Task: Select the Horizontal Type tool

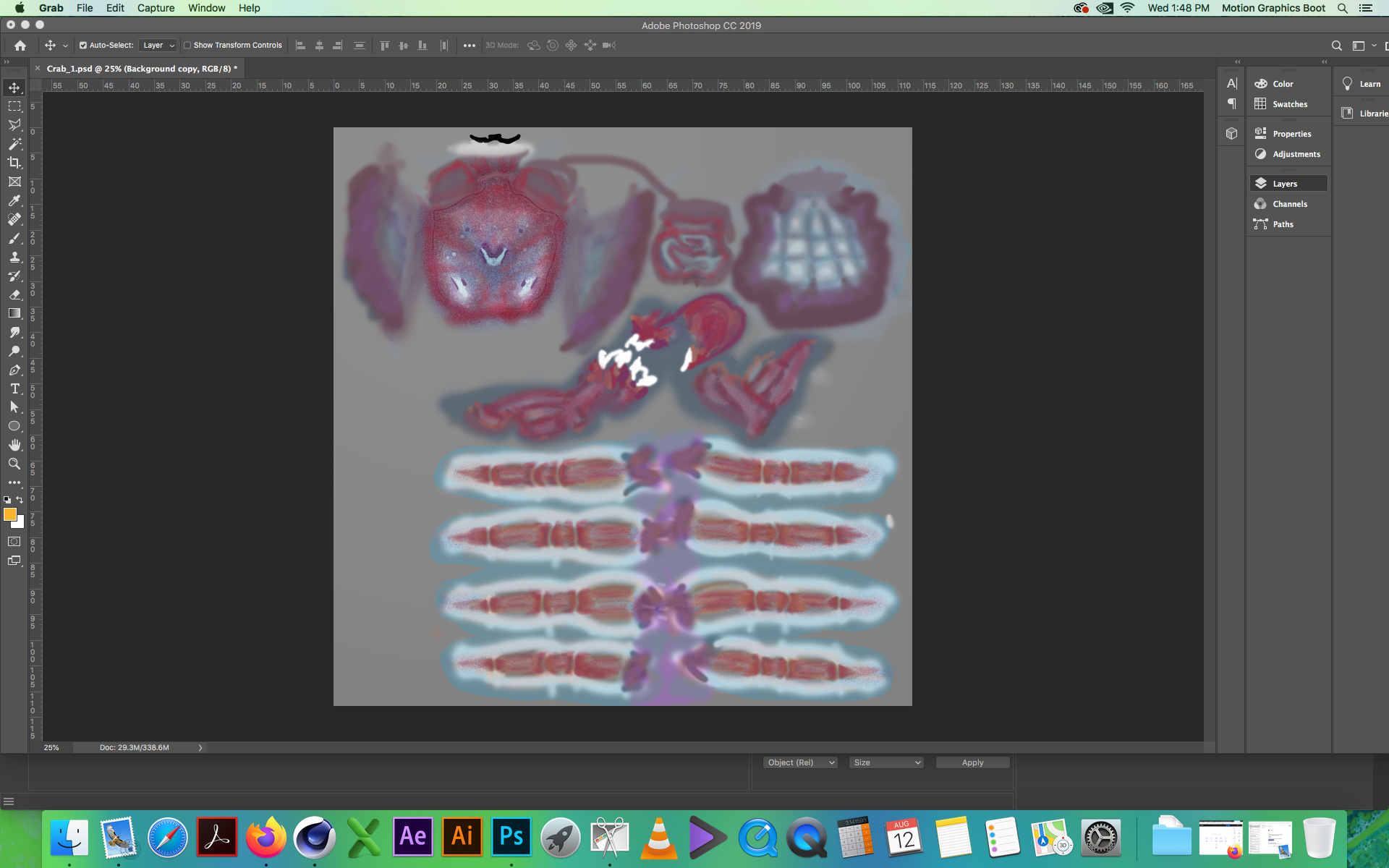Action: pyautogui.click(x=14, y=388)
